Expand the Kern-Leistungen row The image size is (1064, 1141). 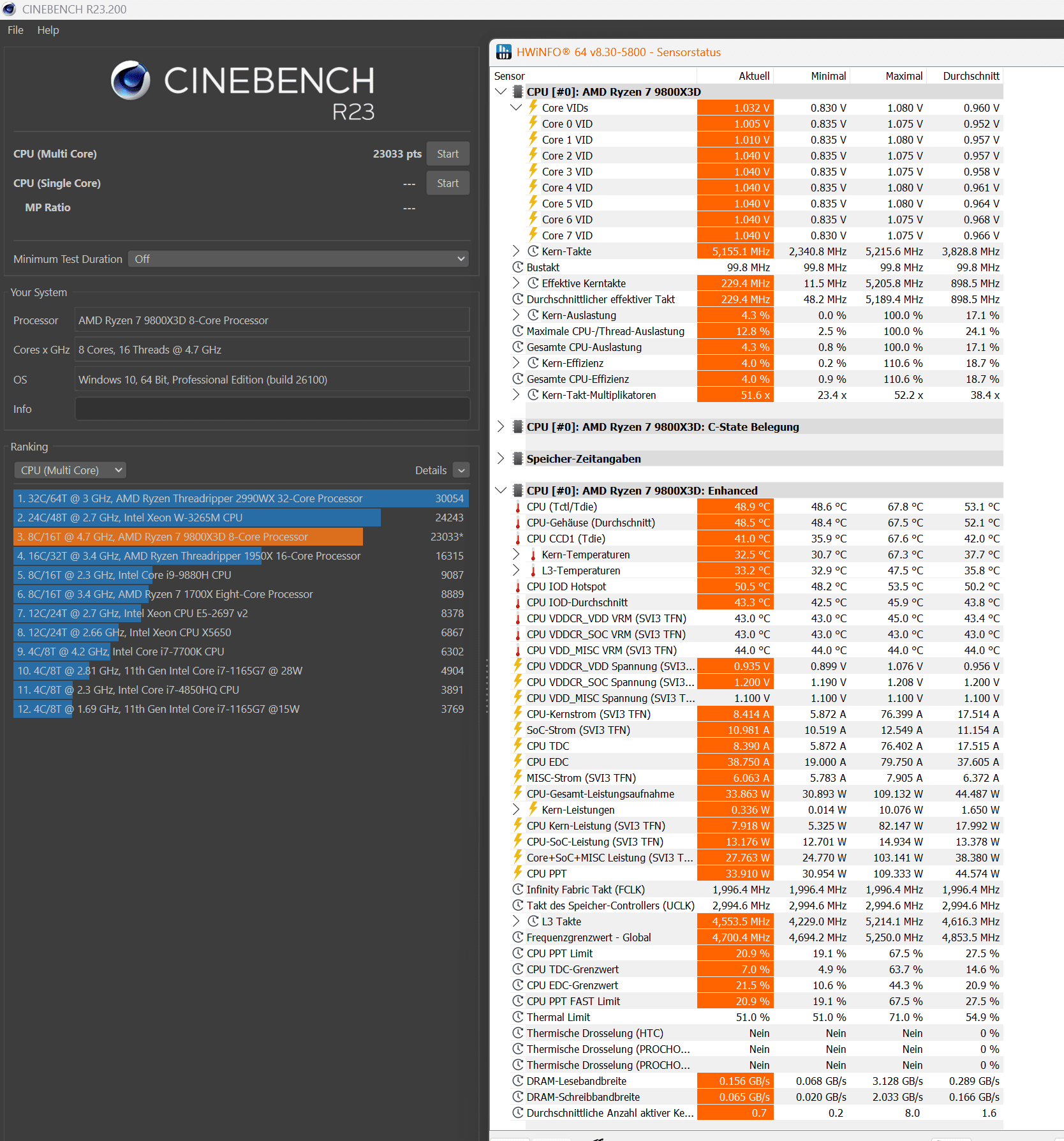516,810
